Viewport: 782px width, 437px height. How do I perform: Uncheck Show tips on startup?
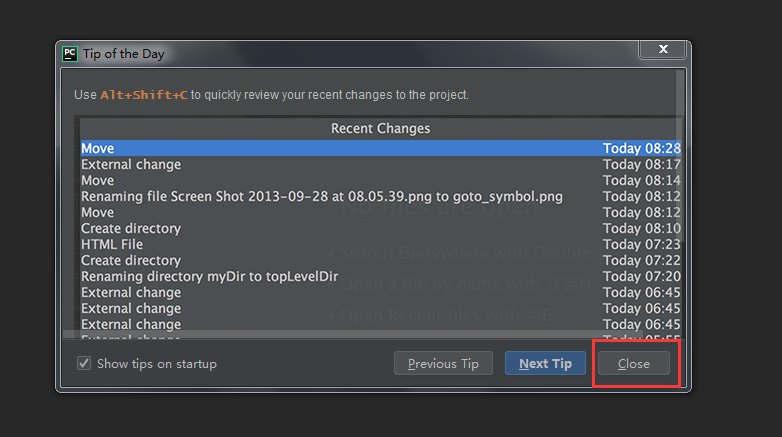[84, 363]
